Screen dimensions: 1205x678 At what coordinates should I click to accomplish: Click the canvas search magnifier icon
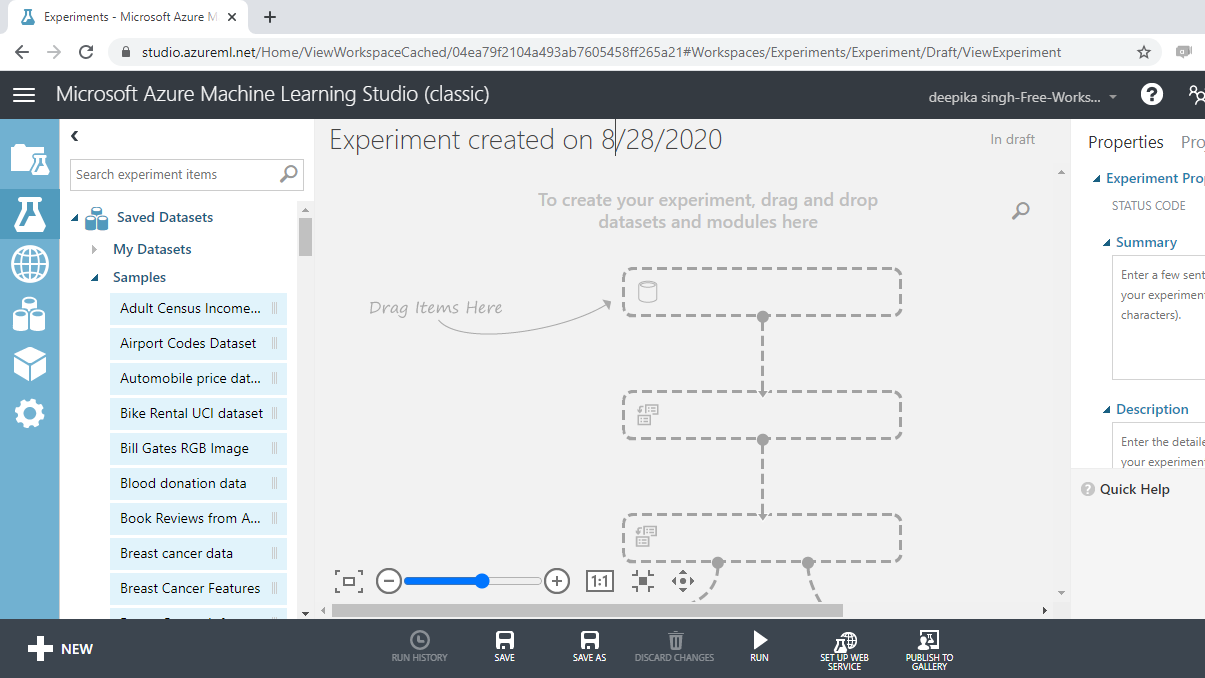point(1020,210)
